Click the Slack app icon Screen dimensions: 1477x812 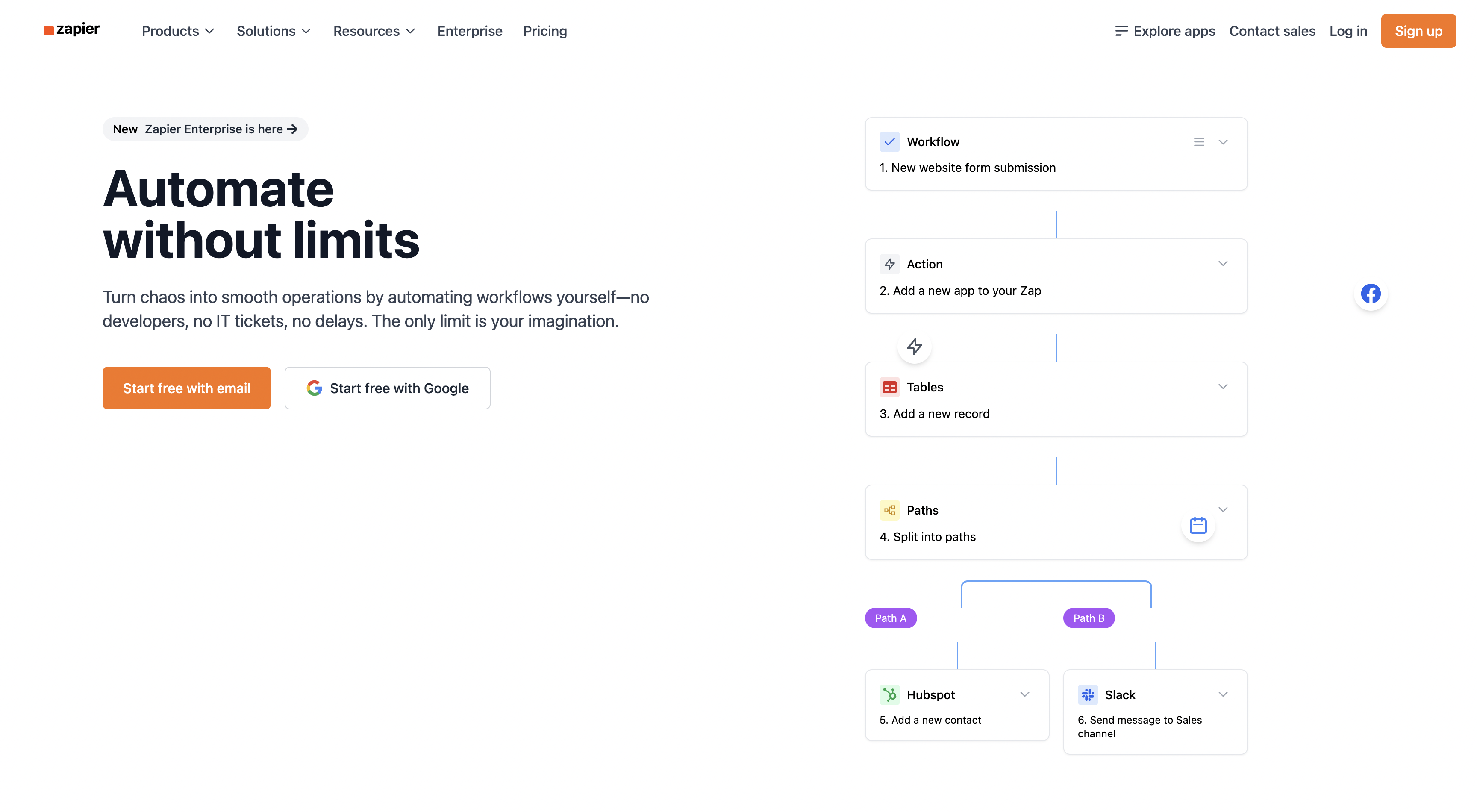coord(1088,695)
